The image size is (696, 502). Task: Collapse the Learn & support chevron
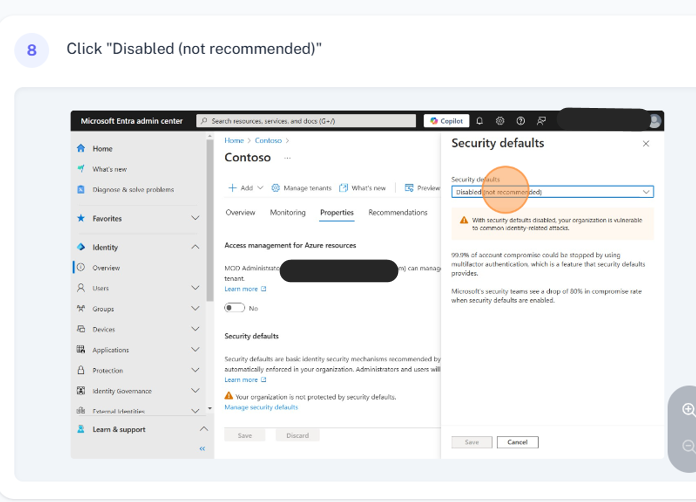[203, 429]
